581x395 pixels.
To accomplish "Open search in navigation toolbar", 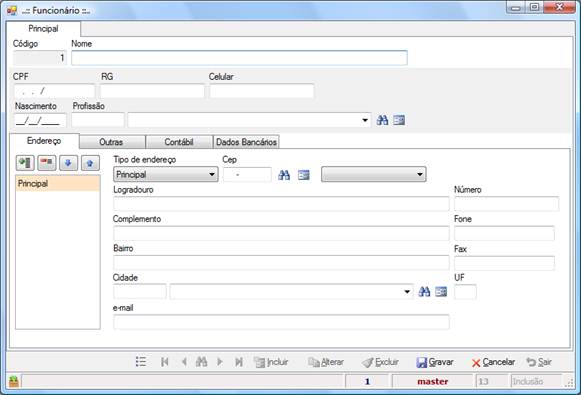I will coord(201,362).
